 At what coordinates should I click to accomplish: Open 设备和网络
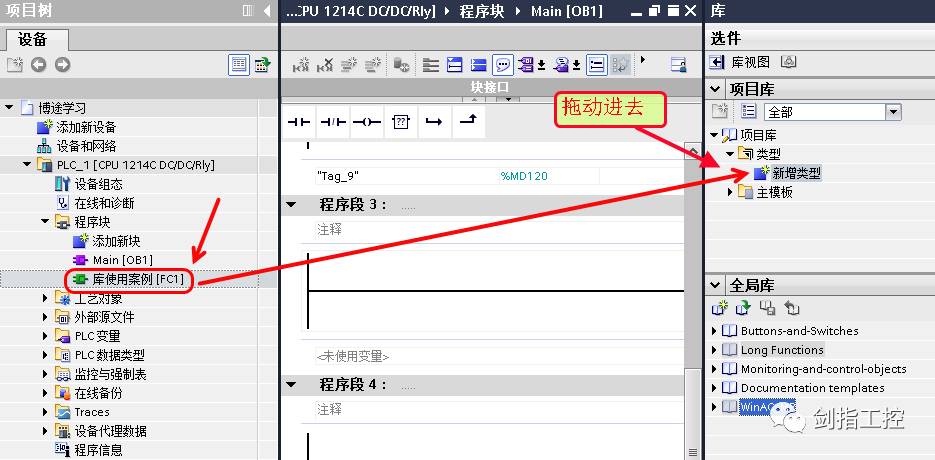tap(86, 146)
